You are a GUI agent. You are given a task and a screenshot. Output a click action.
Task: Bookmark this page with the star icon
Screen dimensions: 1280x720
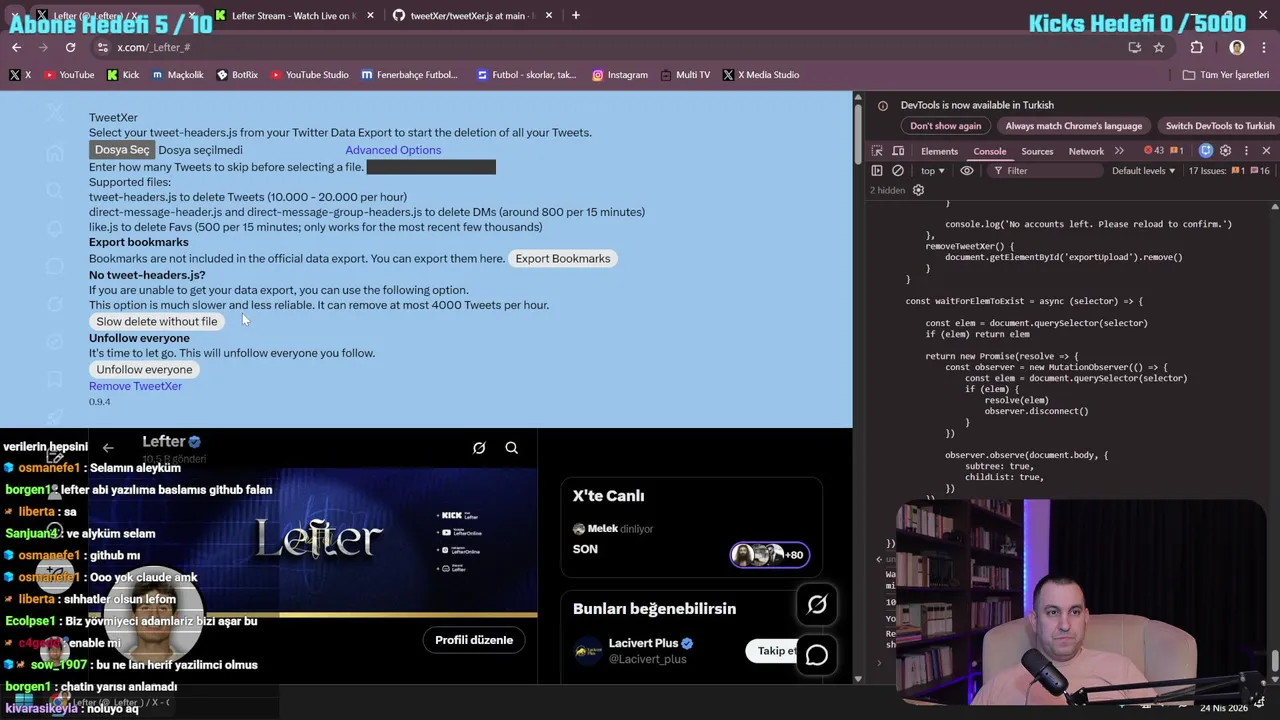click(x=1159, y=47)
